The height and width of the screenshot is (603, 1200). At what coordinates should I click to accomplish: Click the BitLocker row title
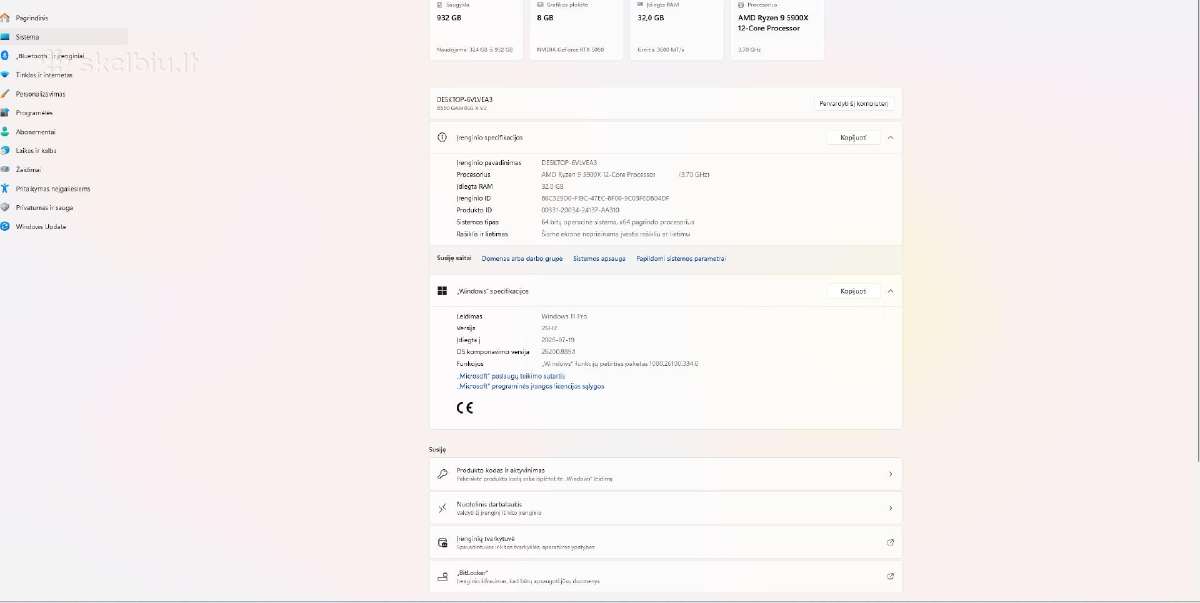point(472,573)
